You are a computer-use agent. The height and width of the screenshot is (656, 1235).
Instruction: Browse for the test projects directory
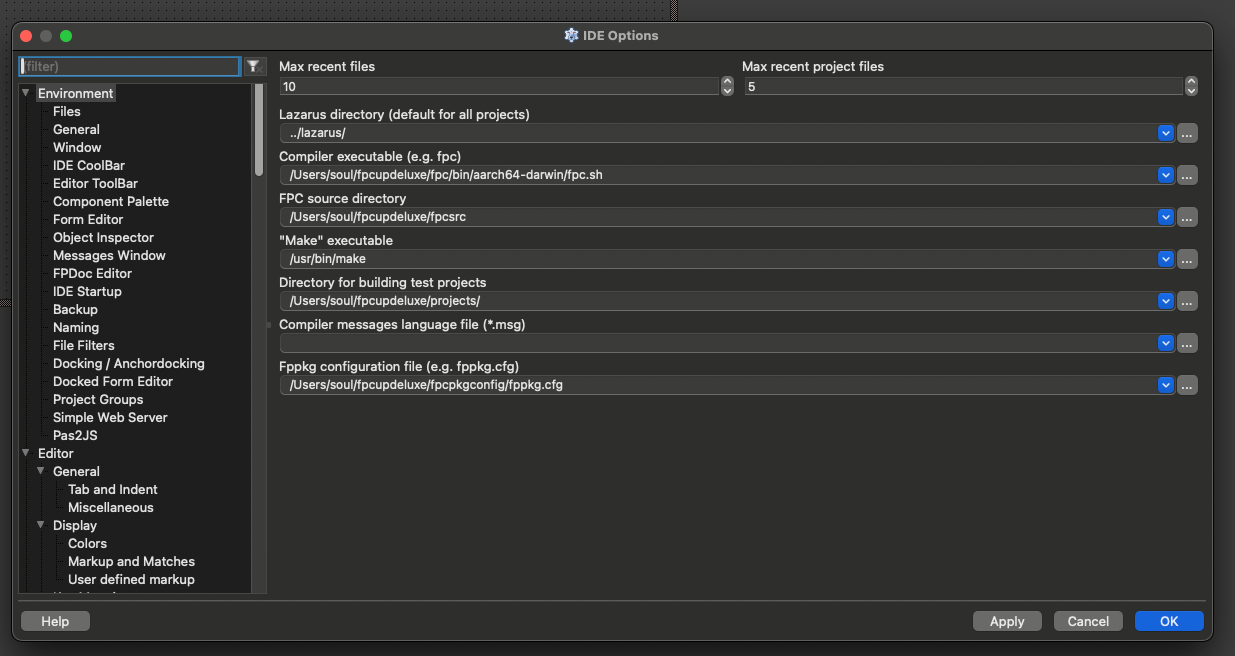pos(1187,301)
